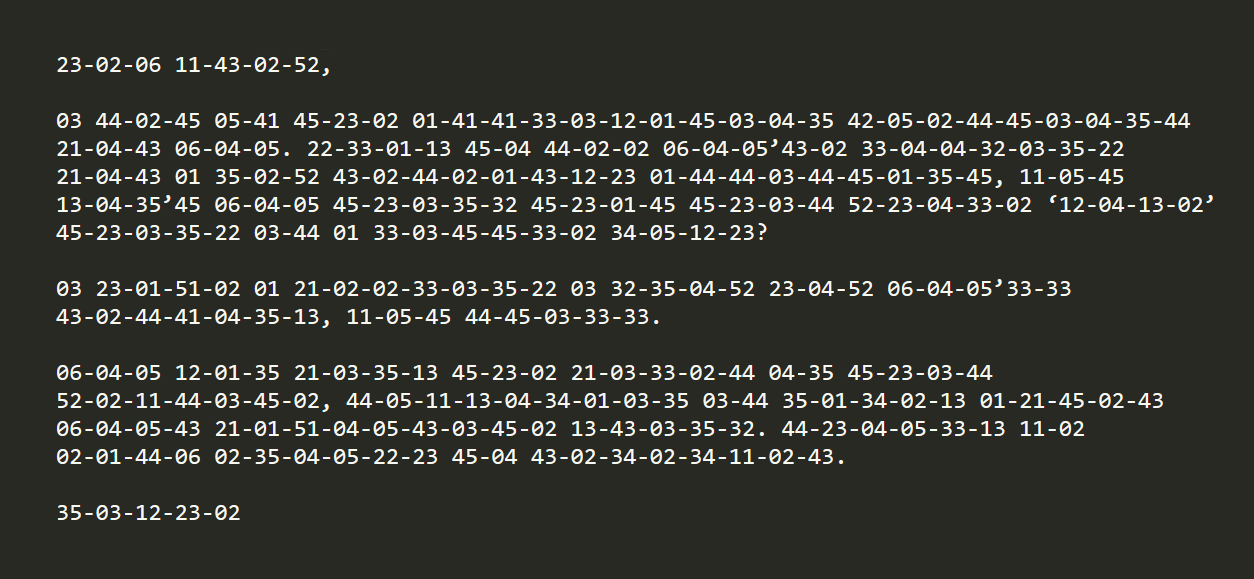The height and width of the screenshot is (579, 1254).
Task: Click the greeting code 23-02-06
Action: [109, 66]
